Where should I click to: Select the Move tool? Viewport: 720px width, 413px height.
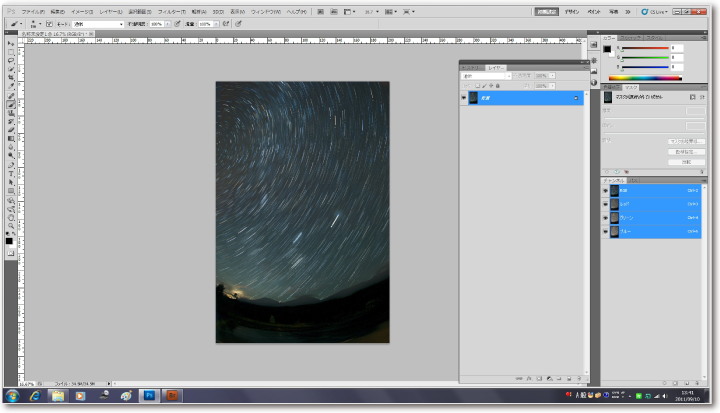[x=11, y=44]
